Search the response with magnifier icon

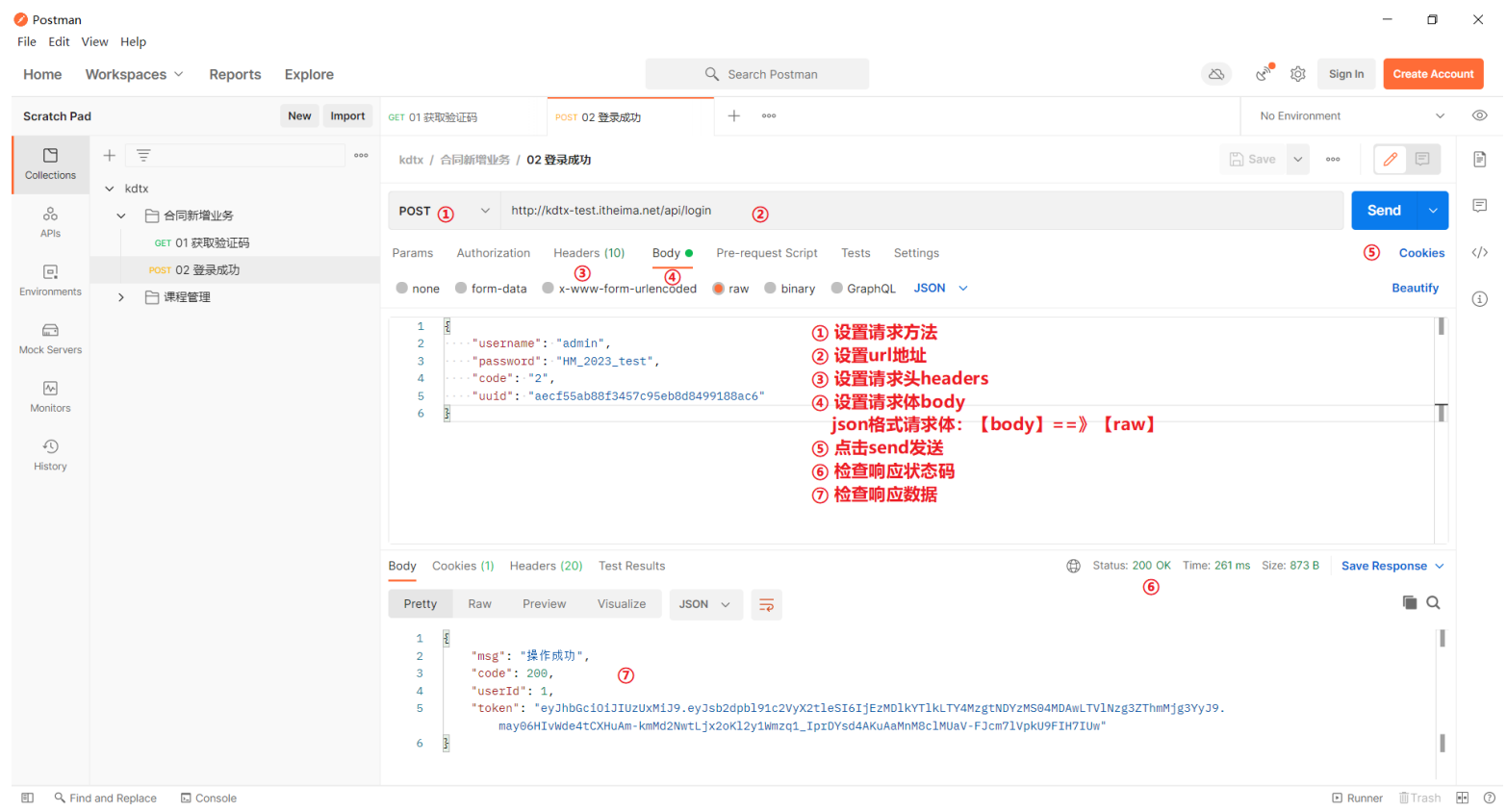[1433, 602]
